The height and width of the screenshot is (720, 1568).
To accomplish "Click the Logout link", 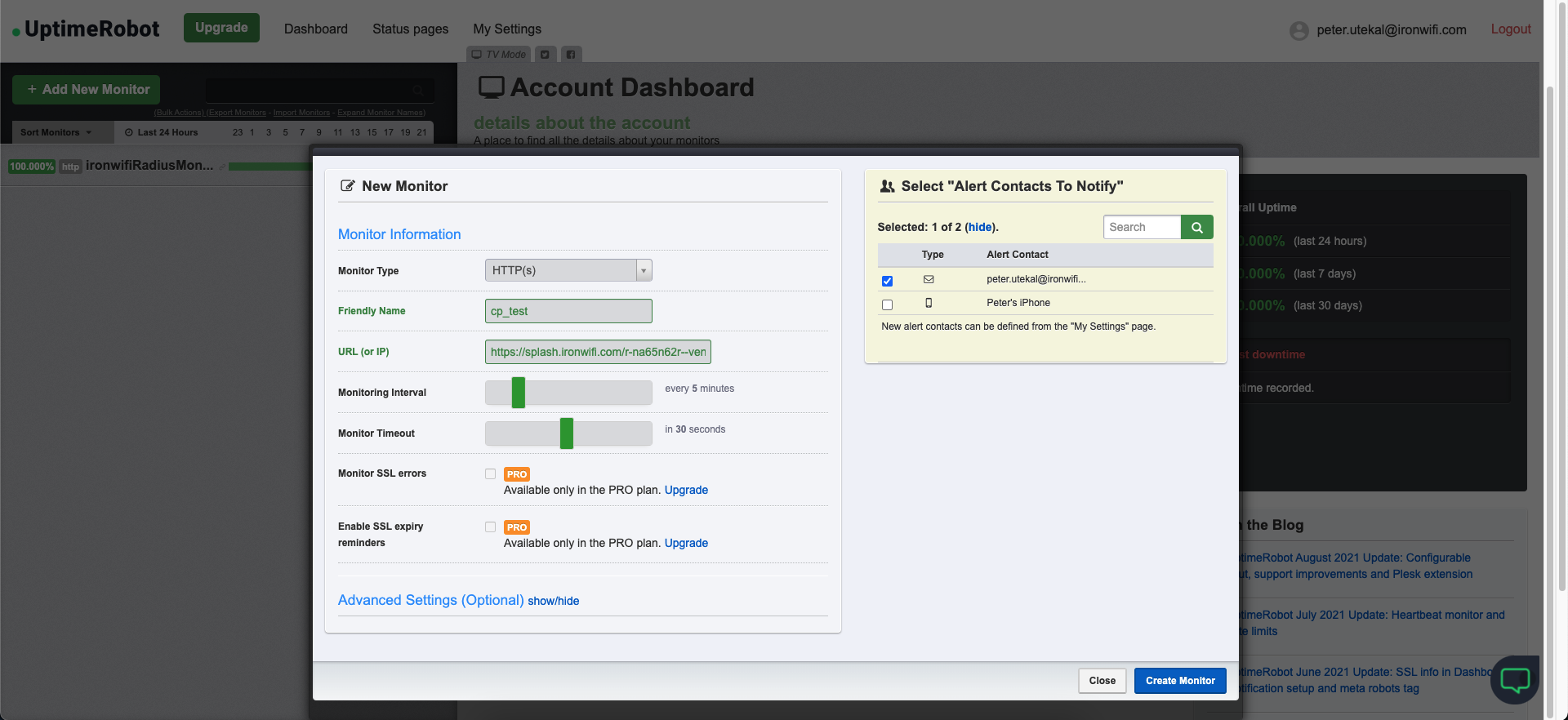I will [x=1511, y=29].
